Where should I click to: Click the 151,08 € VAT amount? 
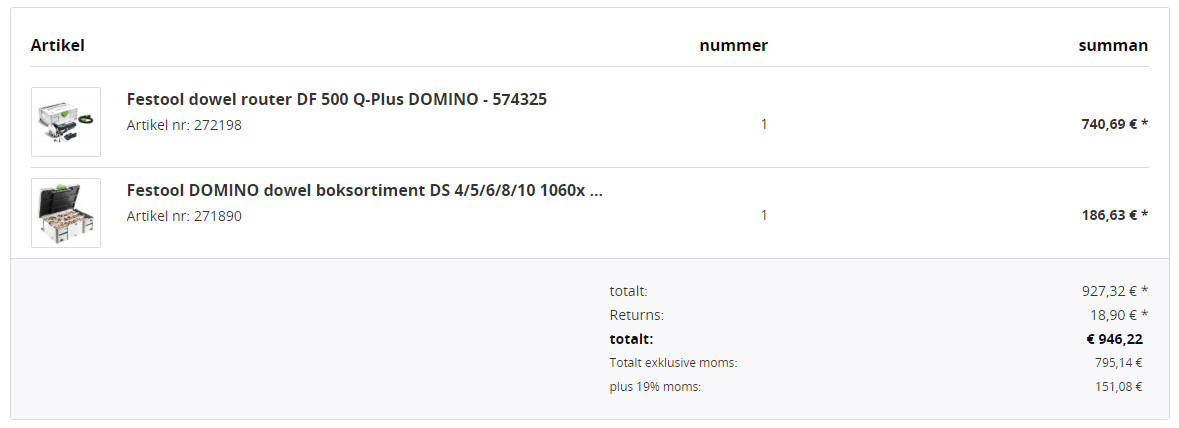pos(1118,387)
